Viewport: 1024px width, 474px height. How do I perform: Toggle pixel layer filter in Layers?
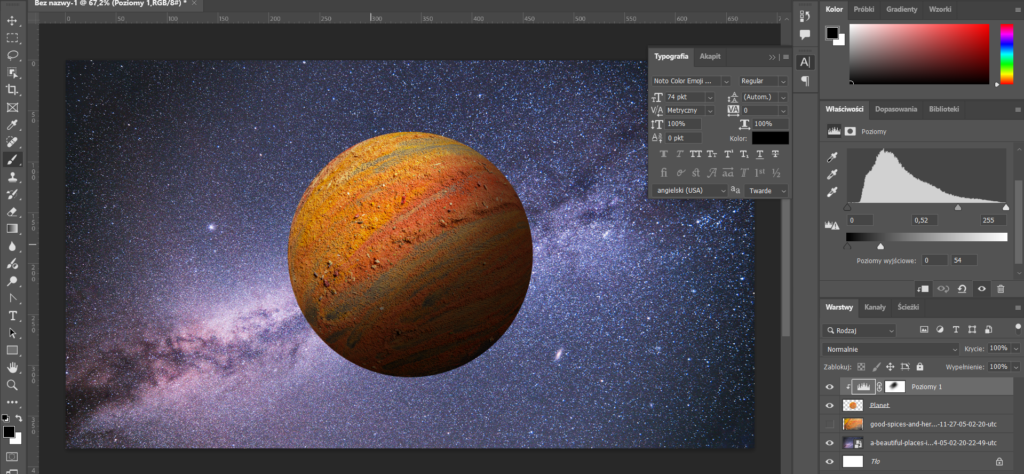pos(924,330)
